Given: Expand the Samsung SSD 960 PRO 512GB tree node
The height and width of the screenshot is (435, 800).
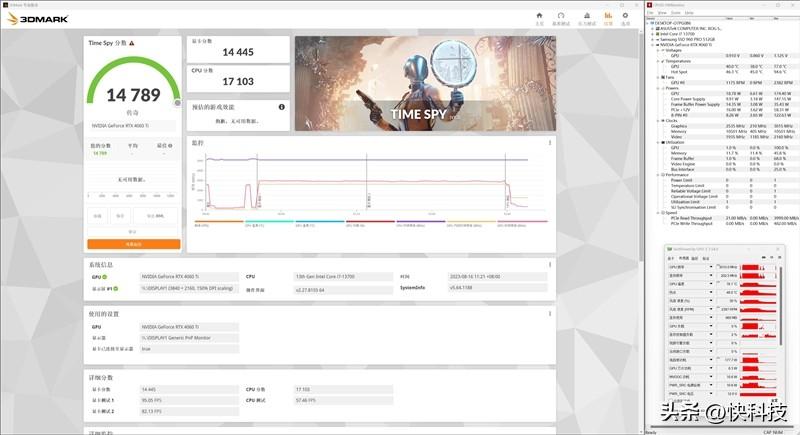Looking at the screenshot, I should pos(652,39).
